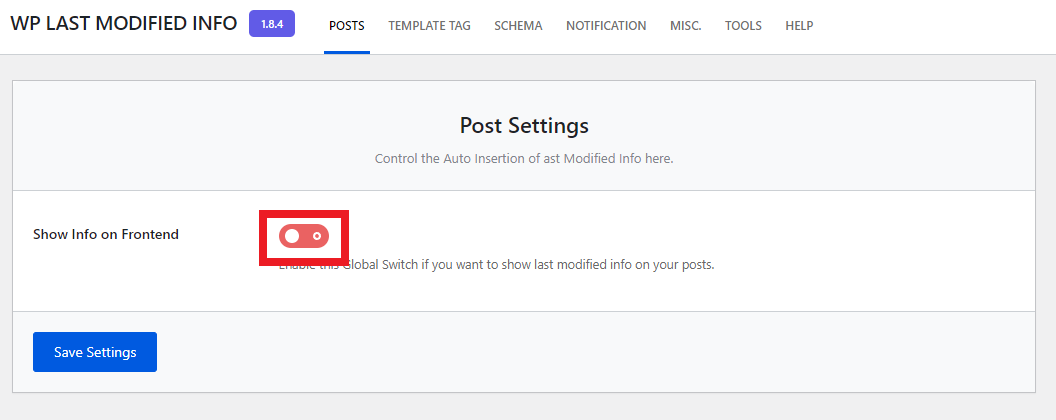Select the Misc. tab

(x=686, y=26)
